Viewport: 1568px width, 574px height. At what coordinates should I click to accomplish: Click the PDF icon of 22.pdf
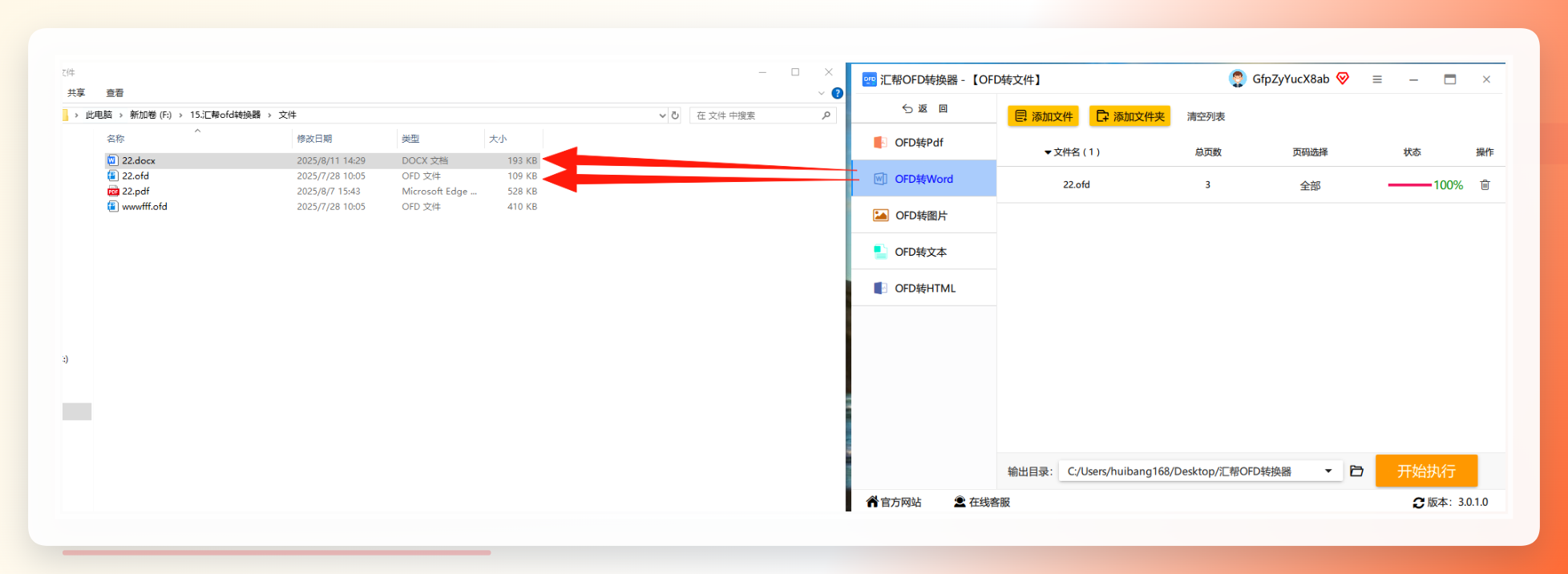tap(112, 191)
